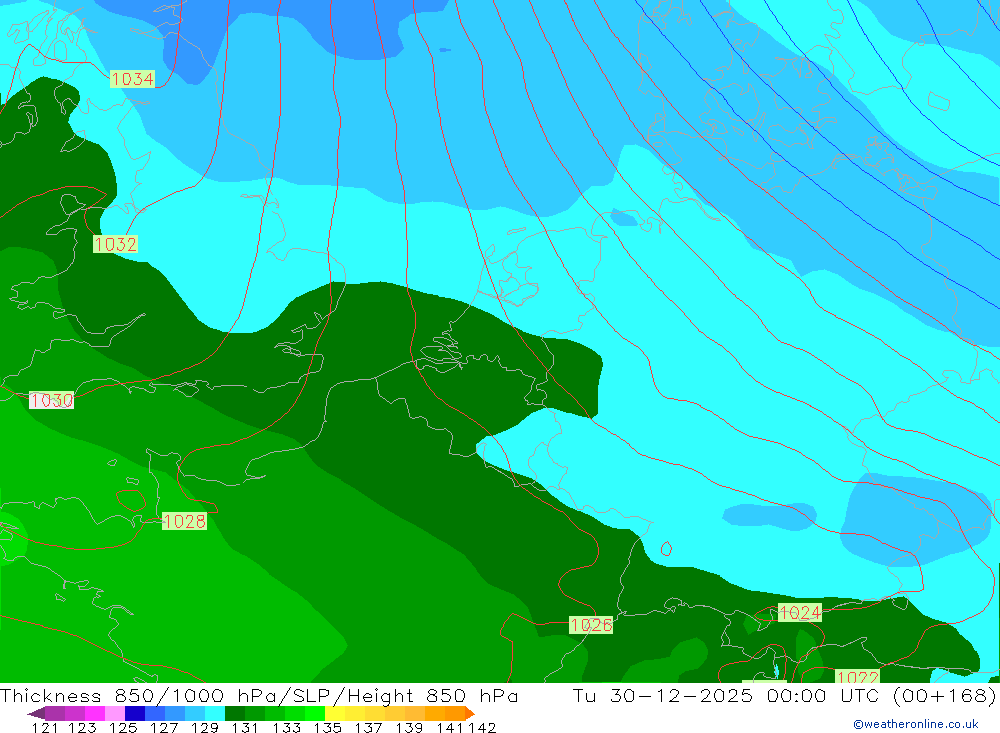Click the legend value 125
This screenshot has width=1000, height=733.
[123, 728]
